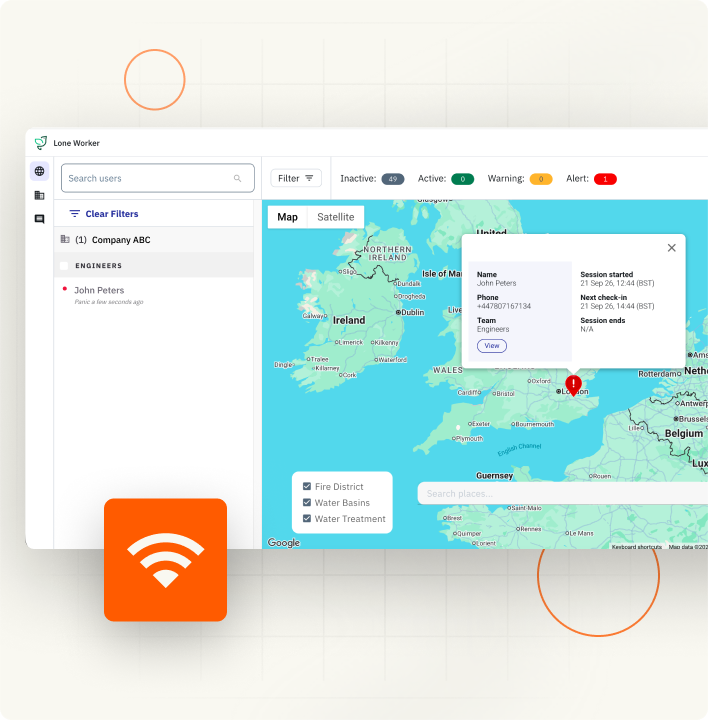Click the filter lines icon beside Clear Filters
Viewport: 708px width, 720px height.
click(74, 214)
